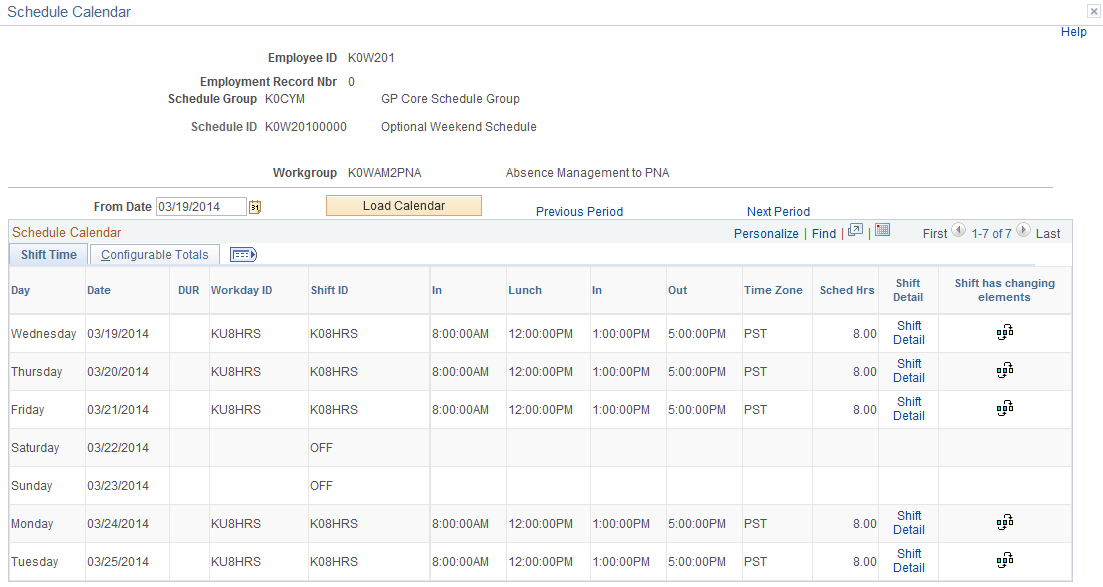Open the Help link
Viewport: 1103px width, 587px height.
1073,32
